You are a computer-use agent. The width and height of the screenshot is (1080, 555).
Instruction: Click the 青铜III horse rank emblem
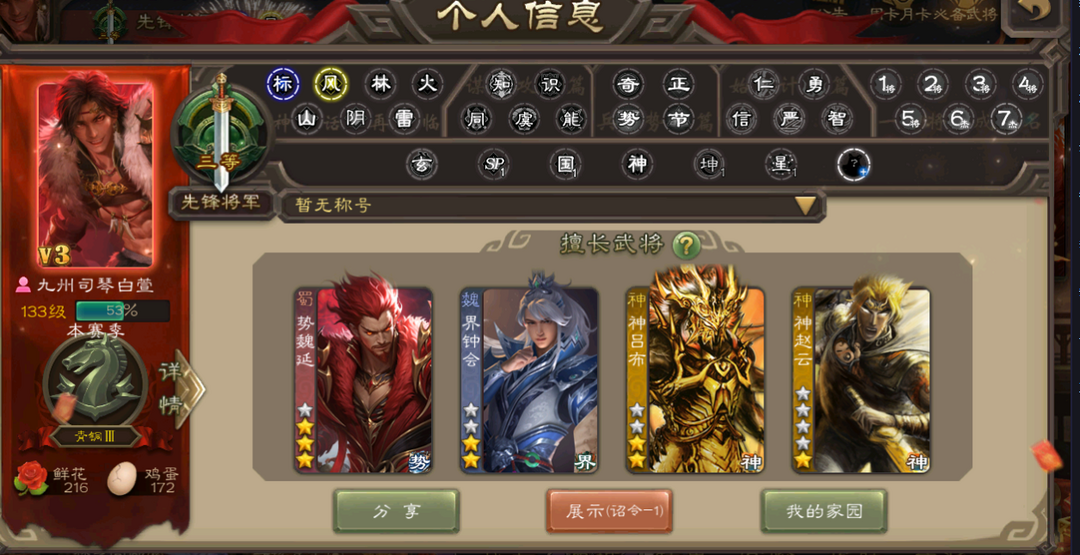click(95, 382)
